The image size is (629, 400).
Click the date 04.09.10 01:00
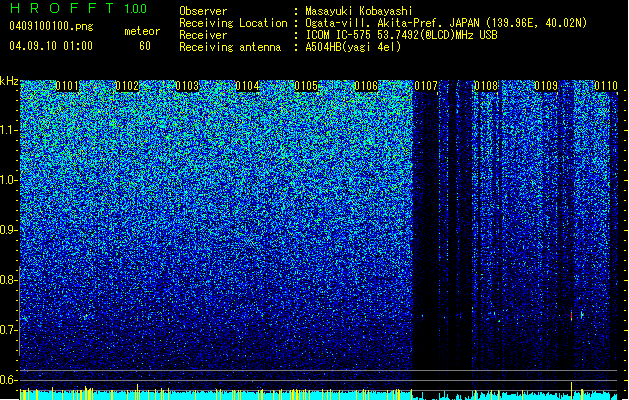tap(51, 46)
